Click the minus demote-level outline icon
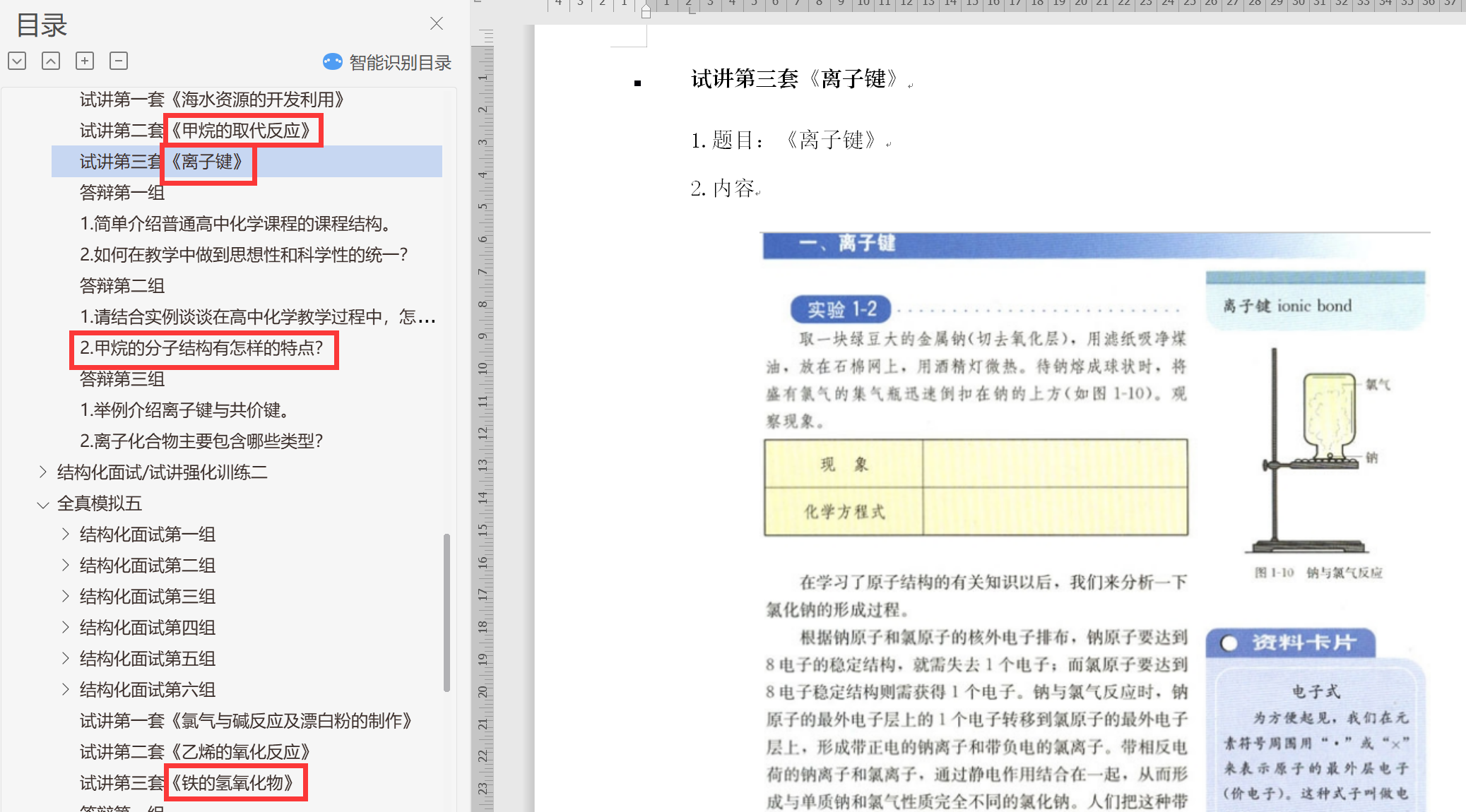Image resolution: width=1466 pixels, height=812 pixels. (x=119, y=61)
